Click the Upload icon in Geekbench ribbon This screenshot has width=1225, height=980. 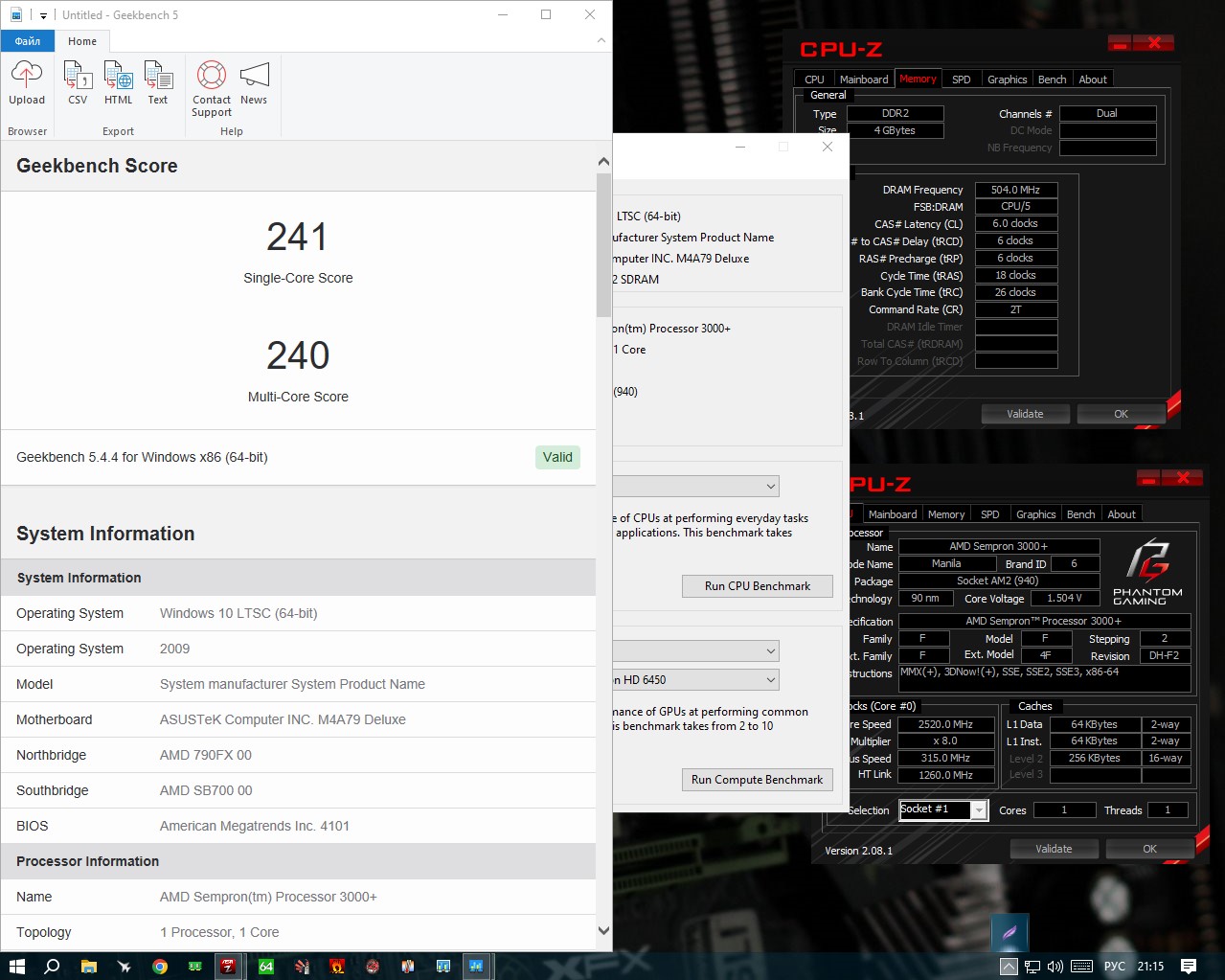click(x=27, y=82)
